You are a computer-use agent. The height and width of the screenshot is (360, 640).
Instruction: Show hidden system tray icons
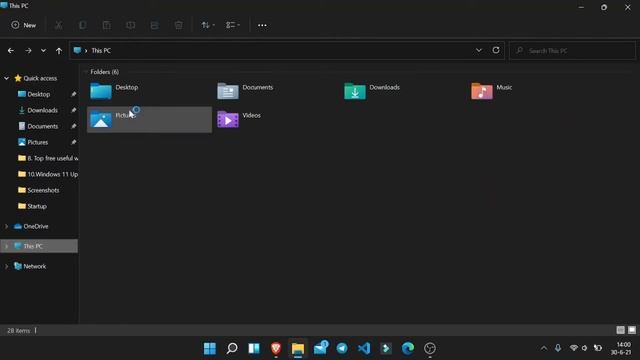[x=544, y=348]
